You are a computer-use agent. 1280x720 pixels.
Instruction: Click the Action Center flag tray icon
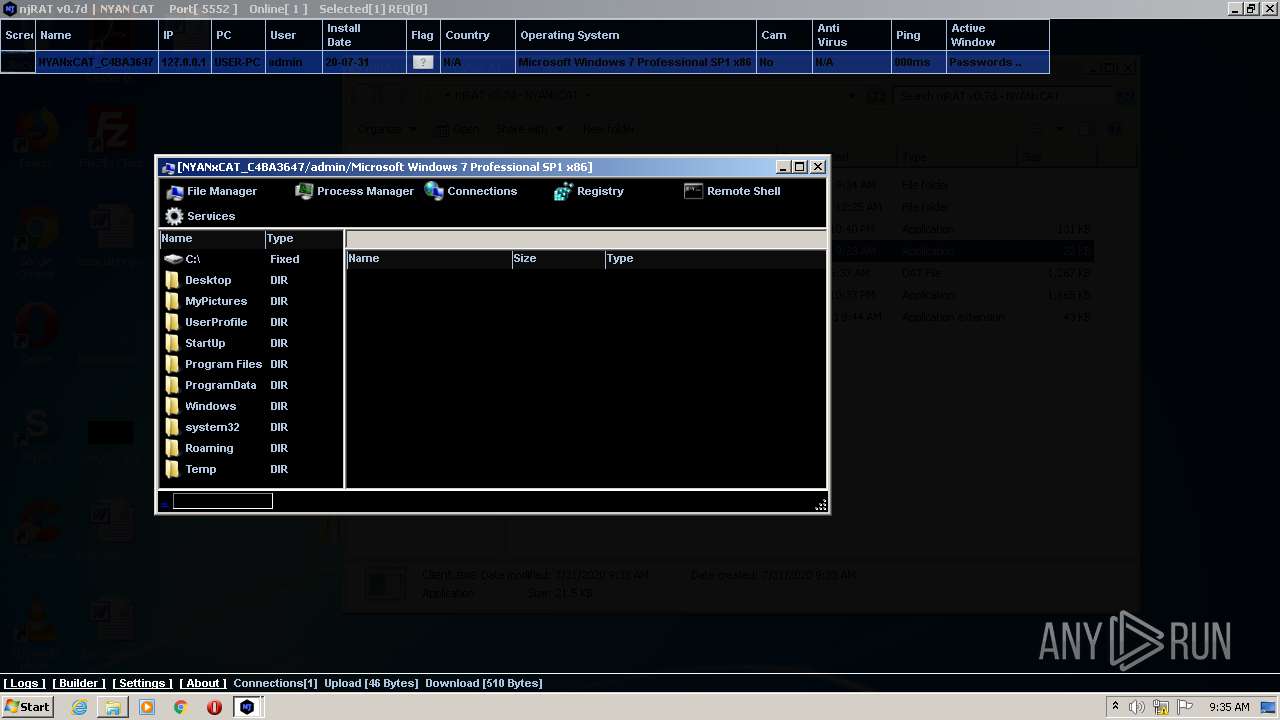[x=1186, y=707]
